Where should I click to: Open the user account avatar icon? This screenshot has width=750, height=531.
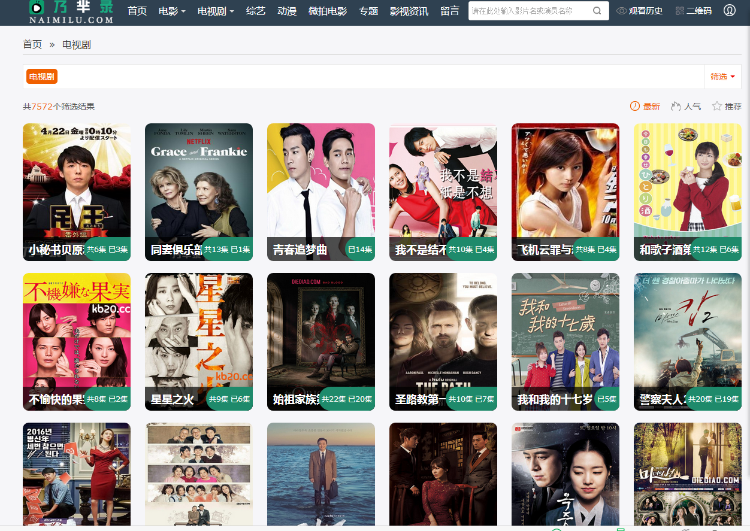(729, 10)
